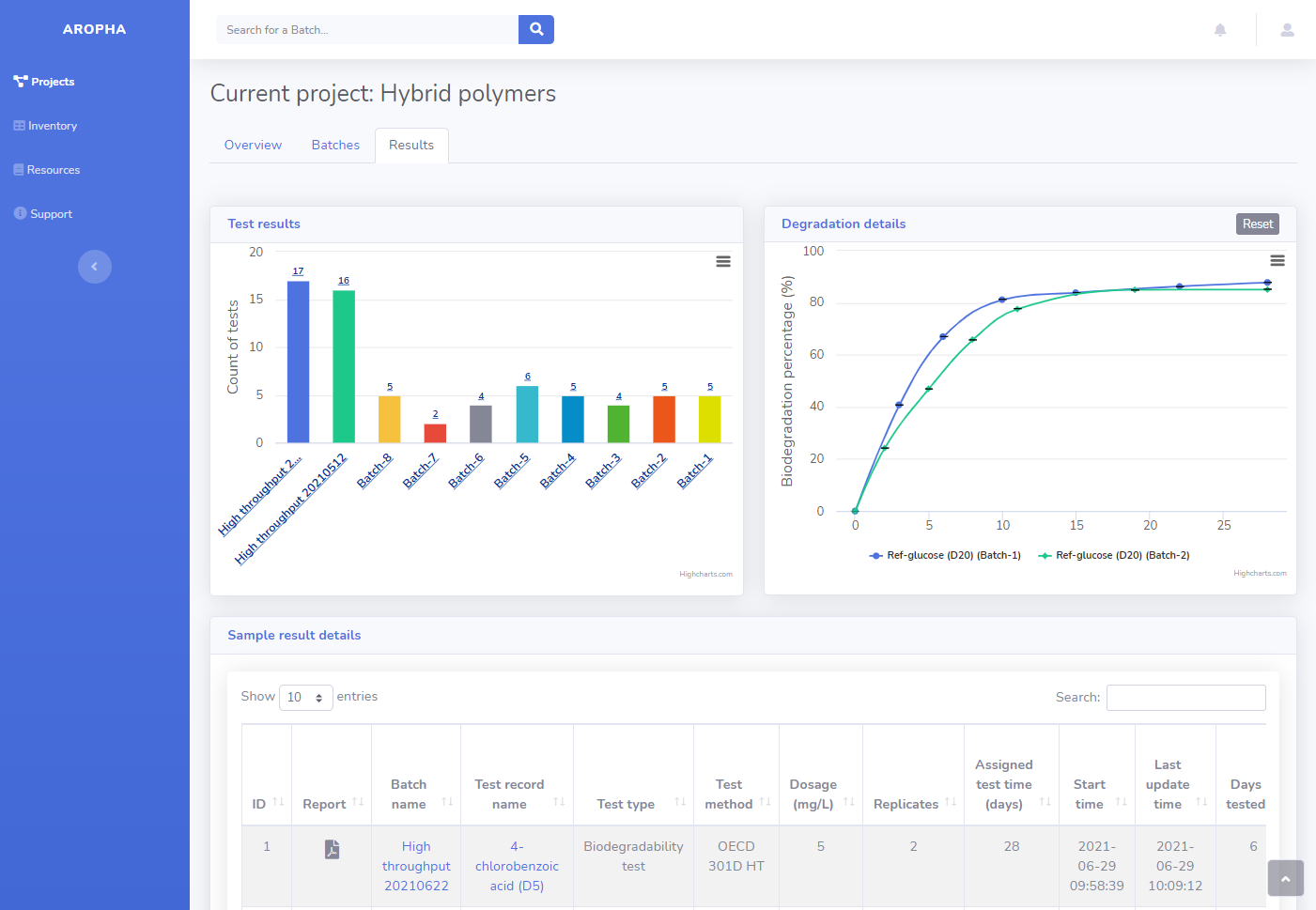The image size is (1316, 910).
Task: Click Reset on the Degradation details chart
Action: 1257,224
